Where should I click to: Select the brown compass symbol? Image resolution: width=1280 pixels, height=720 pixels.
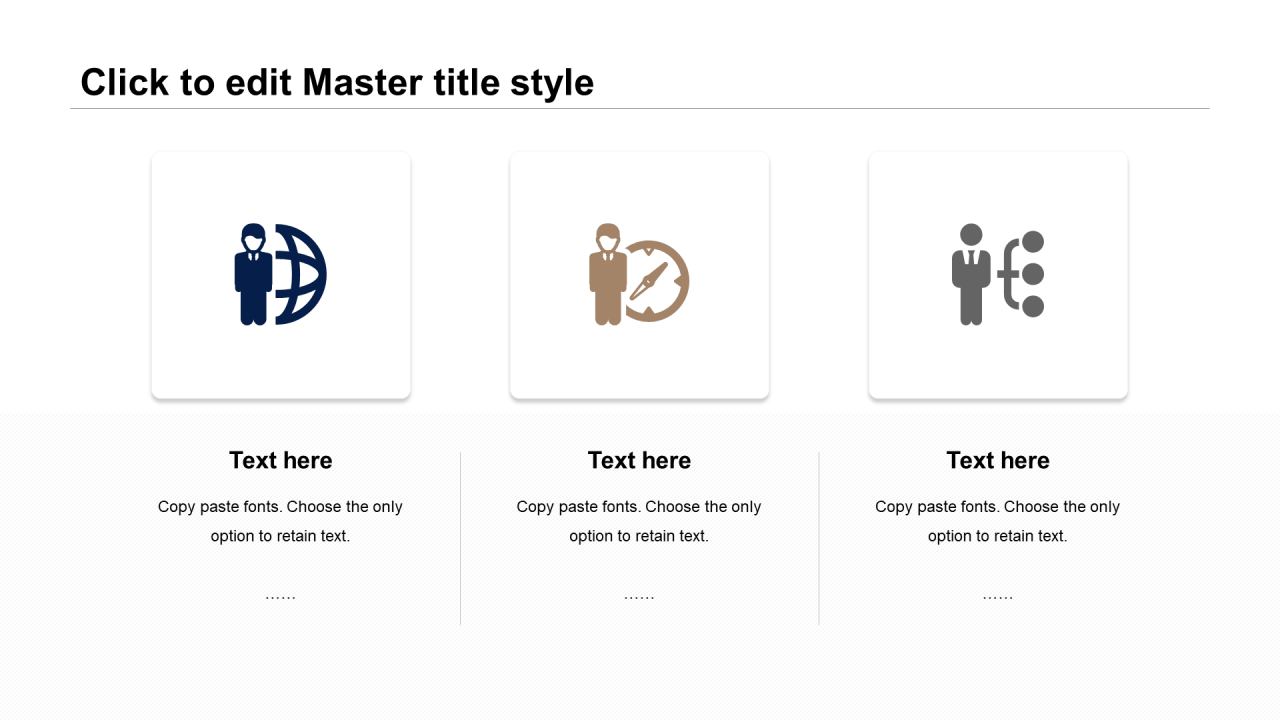[x=657, y=281]
